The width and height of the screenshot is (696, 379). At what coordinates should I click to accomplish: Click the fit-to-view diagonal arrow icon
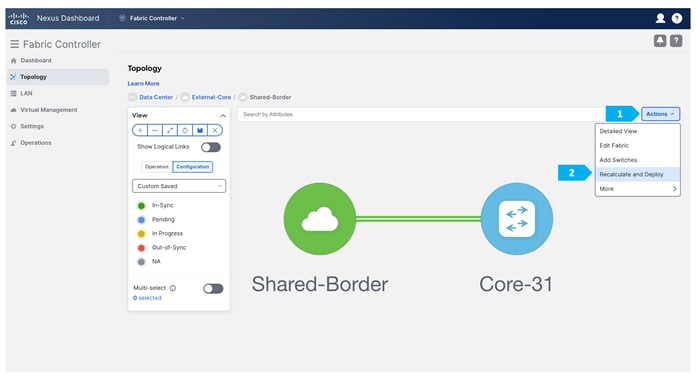170,130
